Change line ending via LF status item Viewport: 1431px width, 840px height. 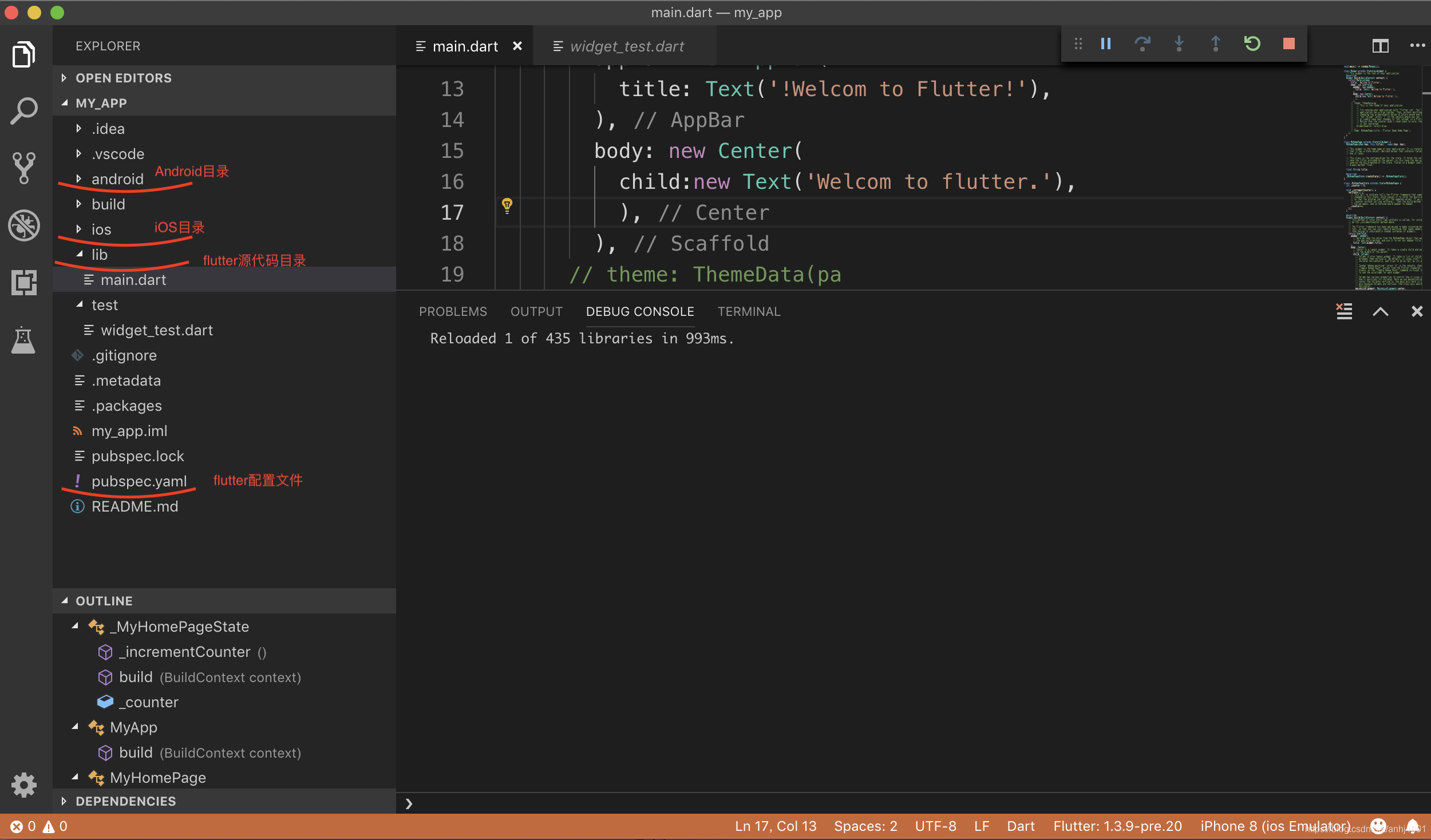(x=982, y=826)
